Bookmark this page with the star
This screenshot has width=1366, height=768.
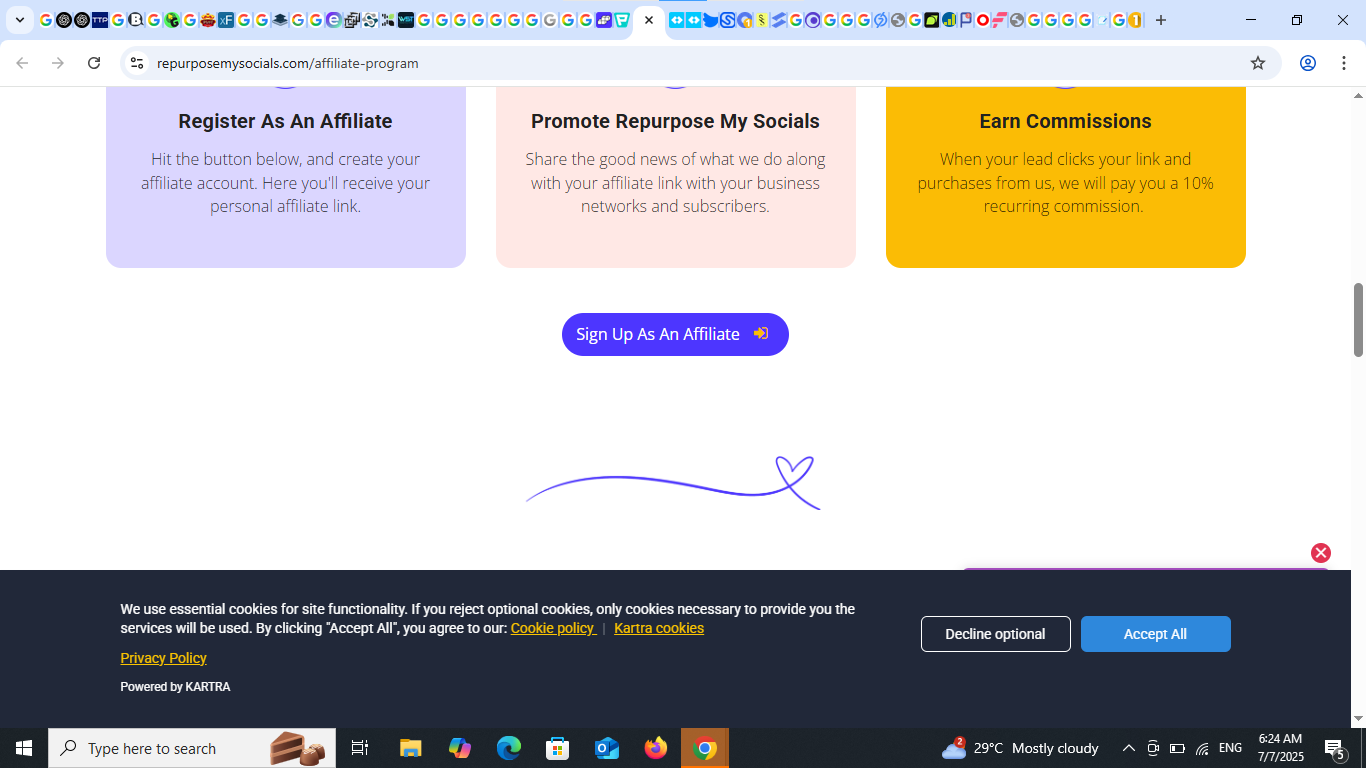coord(1258,63)
